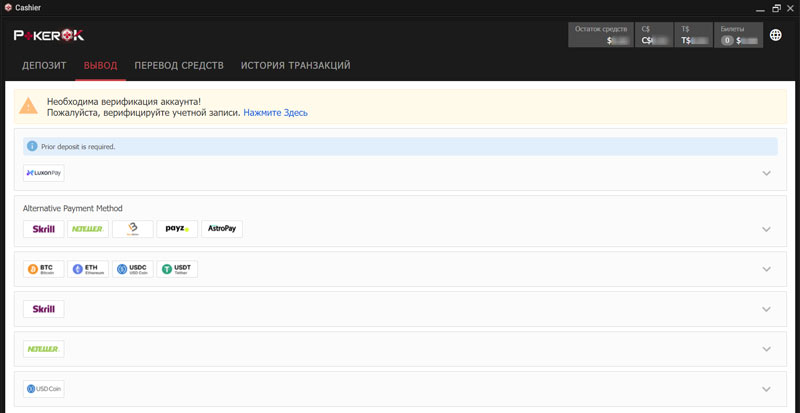Click the USD Coin logo in bottom row
This screenshot has width=800, height=413.
44,389
